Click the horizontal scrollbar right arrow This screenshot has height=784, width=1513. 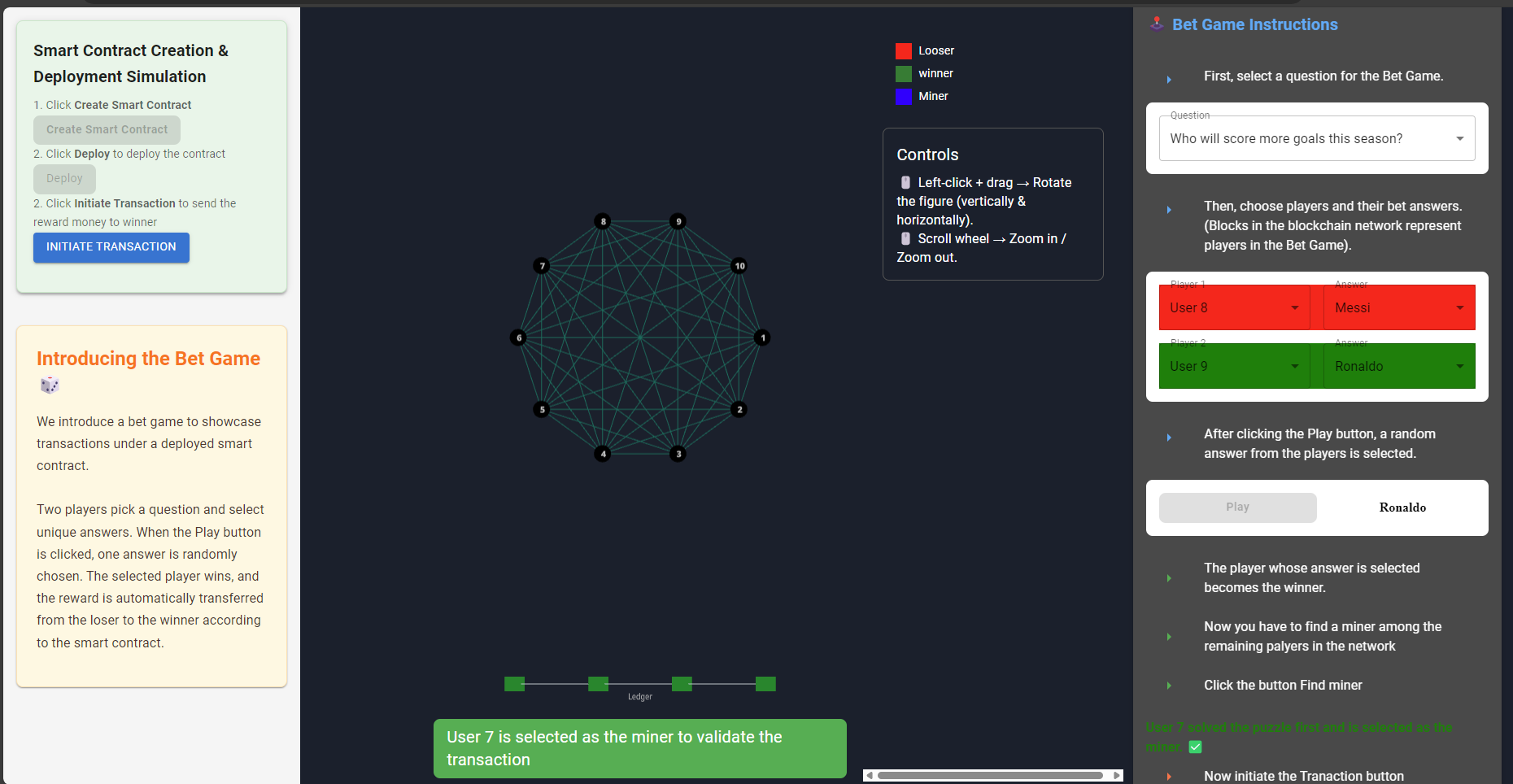[1117, 775]
